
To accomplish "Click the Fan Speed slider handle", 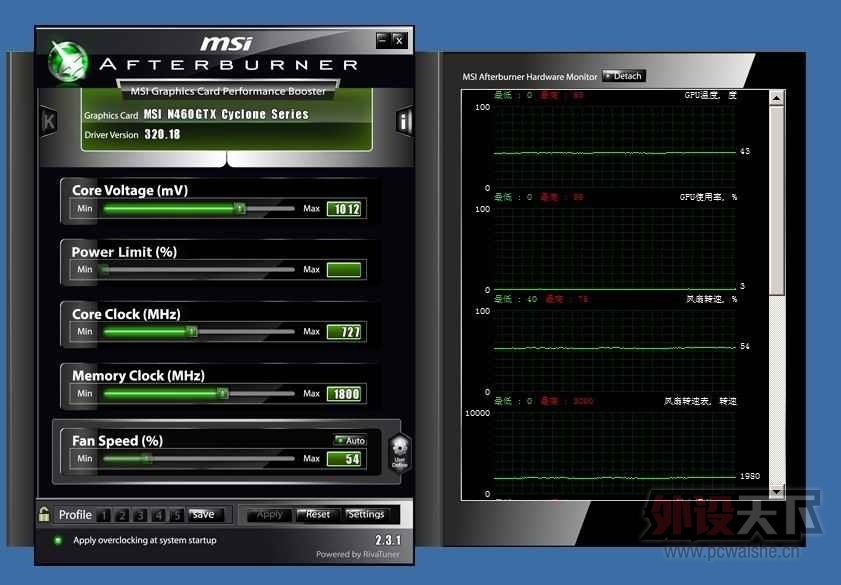I will 147,458.
